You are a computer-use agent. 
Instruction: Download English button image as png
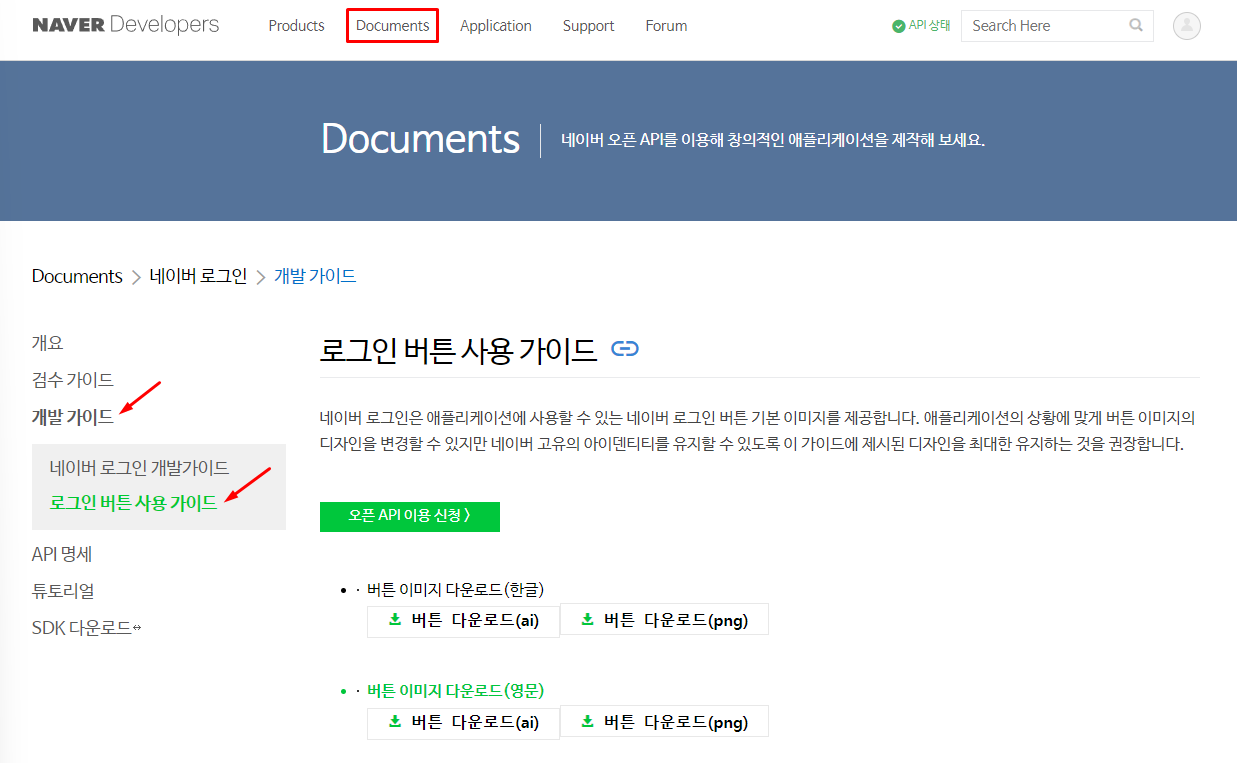point(664,722)
